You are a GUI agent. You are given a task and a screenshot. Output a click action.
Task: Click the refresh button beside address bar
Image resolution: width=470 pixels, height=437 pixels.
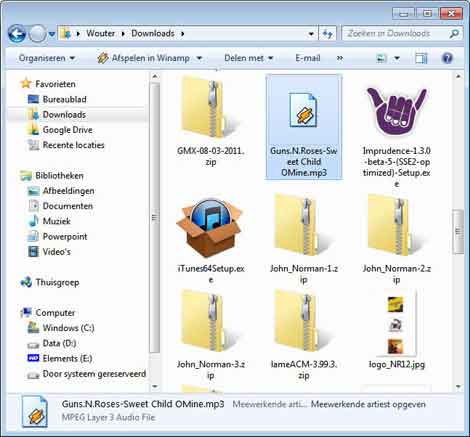tap(327, 34)
